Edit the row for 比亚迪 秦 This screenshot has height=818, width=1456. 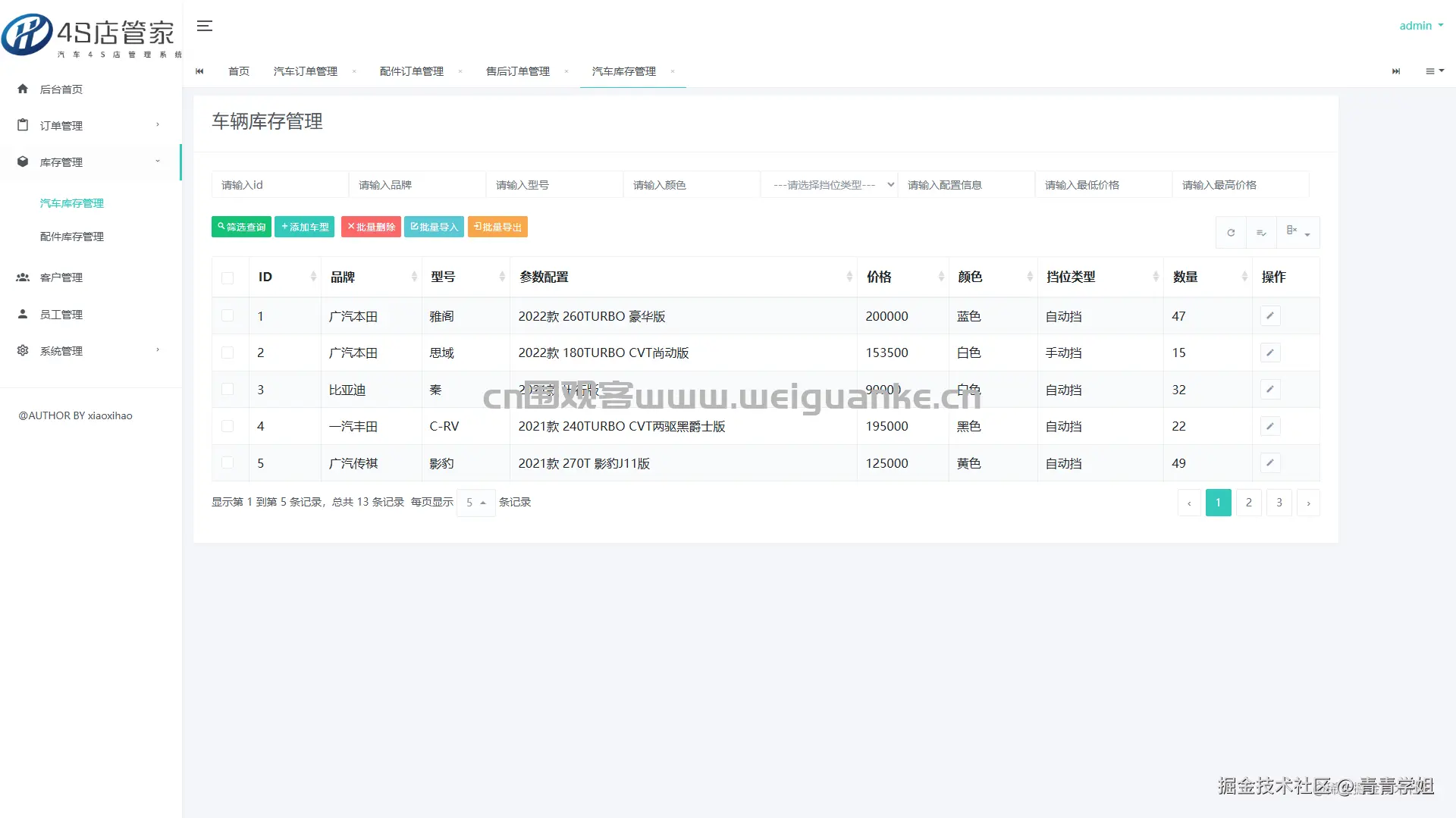coord(1270,390)
